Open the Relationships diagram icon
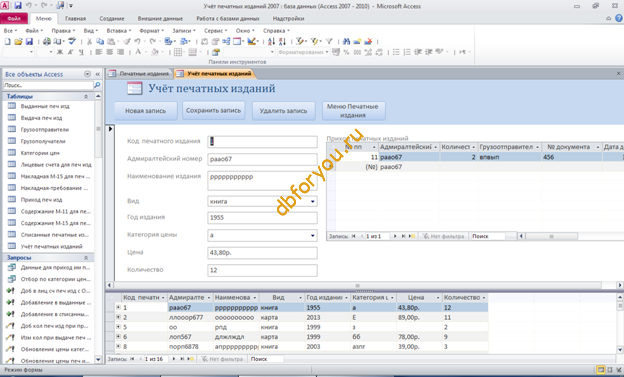The image size is (624, 377). pos(226,41)
